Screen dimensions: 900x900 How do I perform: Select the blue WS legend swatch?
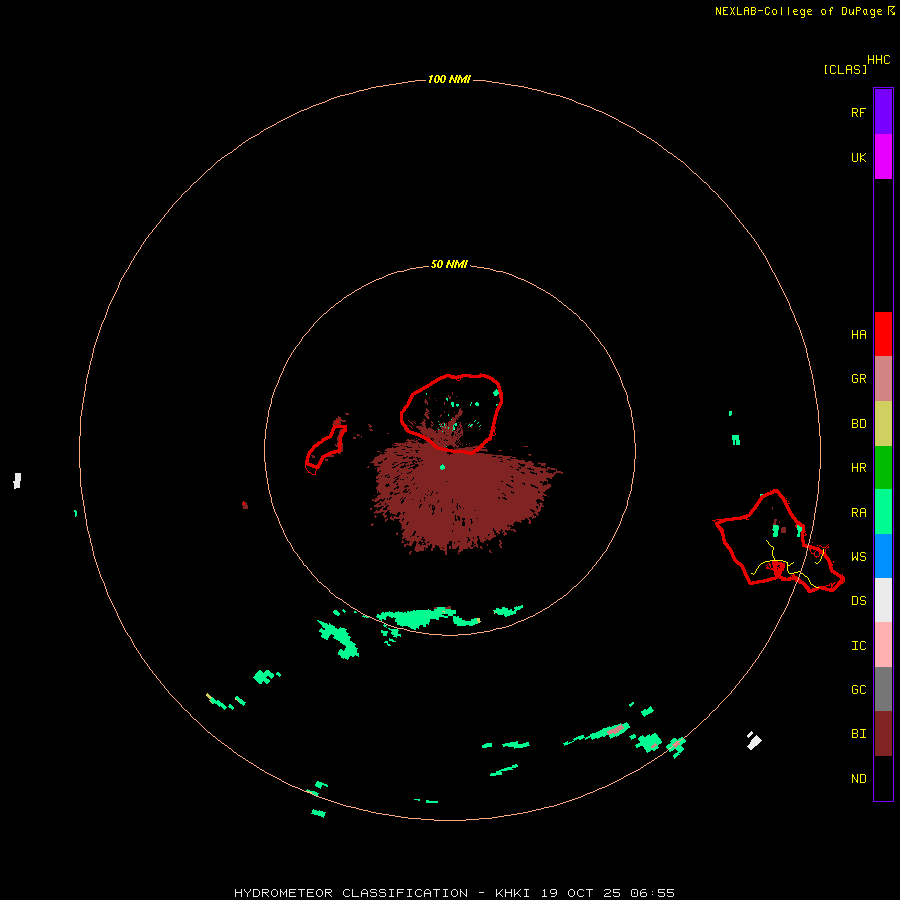coord(883,556)
